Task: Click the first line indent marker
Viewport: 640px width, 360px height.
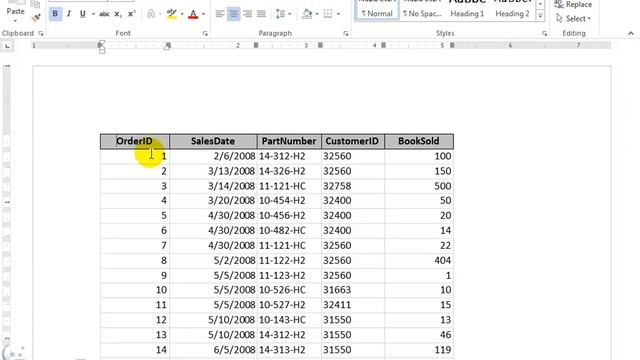Action: (102, 42)
